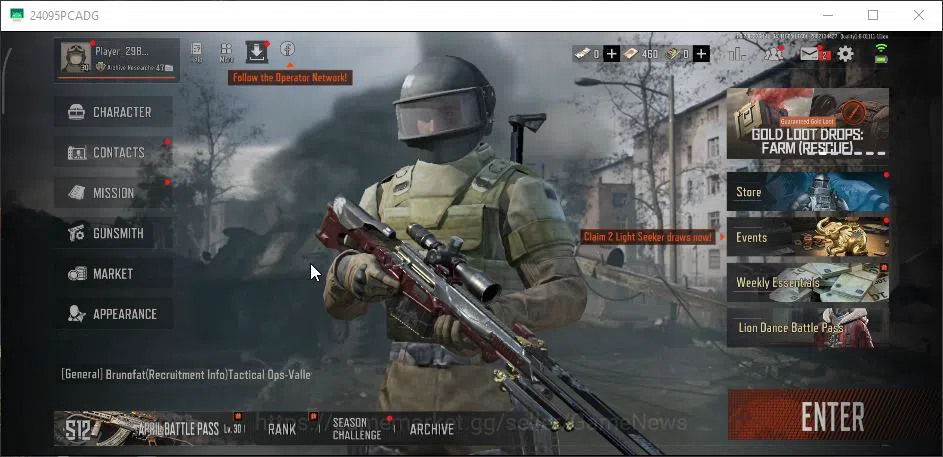Open the Lion Dance Battle Pass banner
Screen dimensions: 943x457
coord(808,328)
